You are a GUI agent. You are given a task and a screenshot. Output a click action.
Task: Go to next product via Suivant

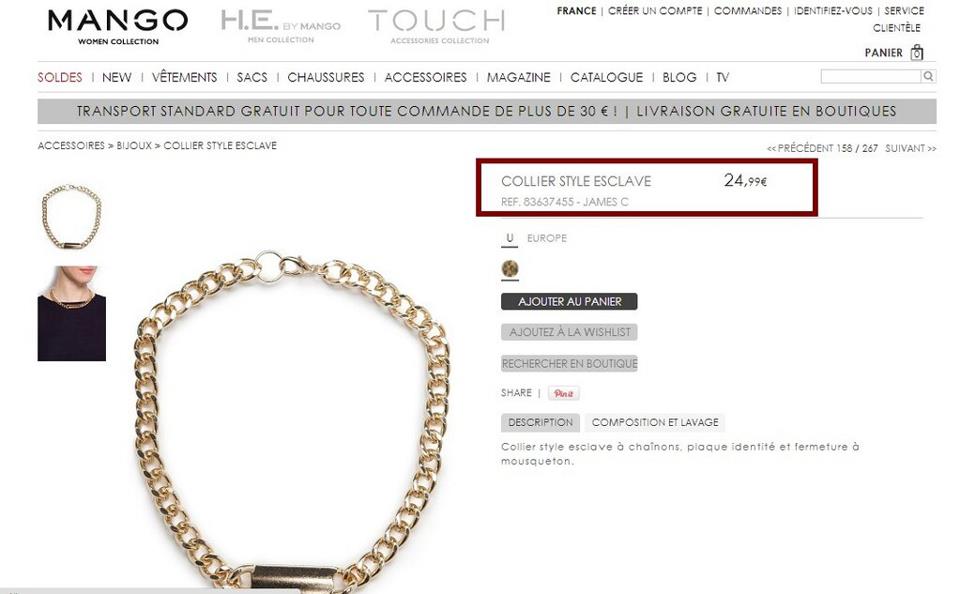910,148
